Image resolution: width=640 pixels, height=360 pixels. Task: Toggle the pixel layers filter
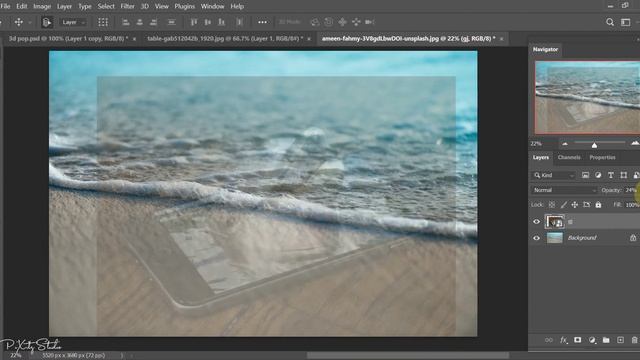pyautogui.click(x=585, y=176)
